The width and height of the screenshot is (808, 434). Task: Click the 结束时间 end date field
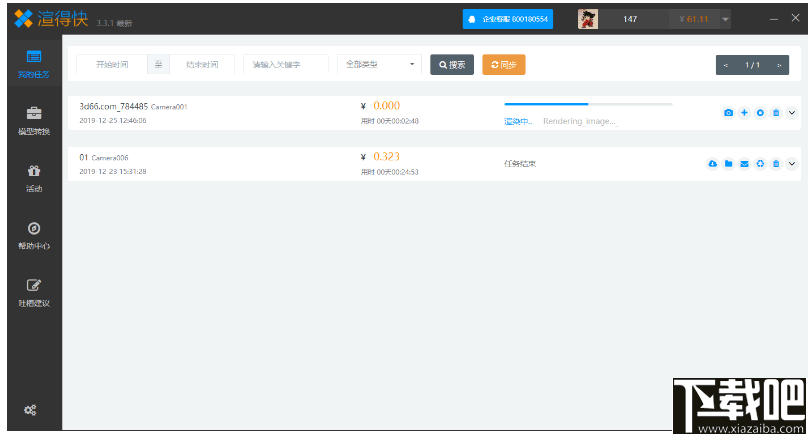coord(202,64)
